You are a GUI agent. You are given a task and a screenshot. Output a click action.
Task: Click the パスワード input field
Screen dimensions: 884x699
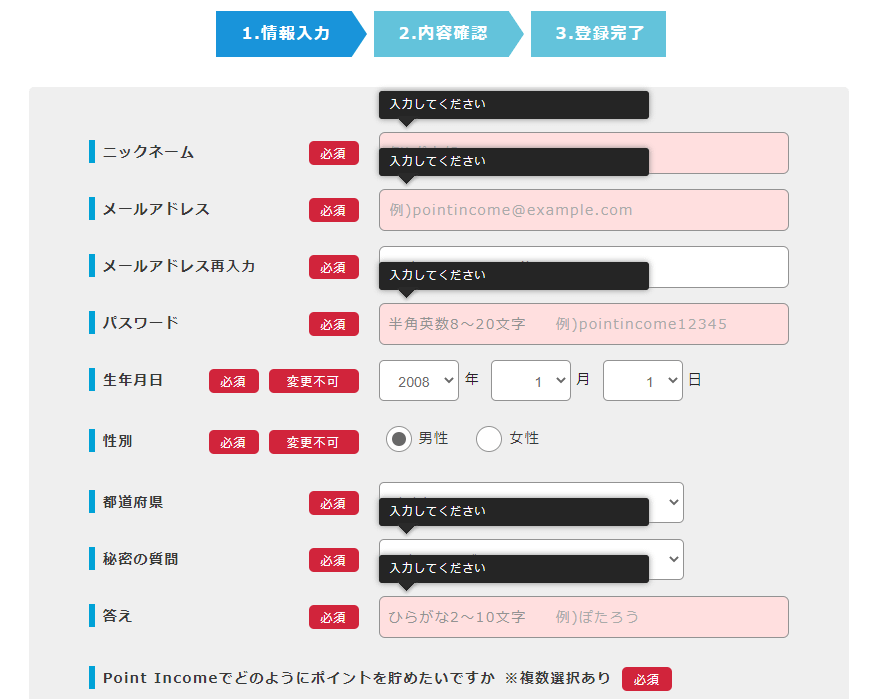click(583, 323)
